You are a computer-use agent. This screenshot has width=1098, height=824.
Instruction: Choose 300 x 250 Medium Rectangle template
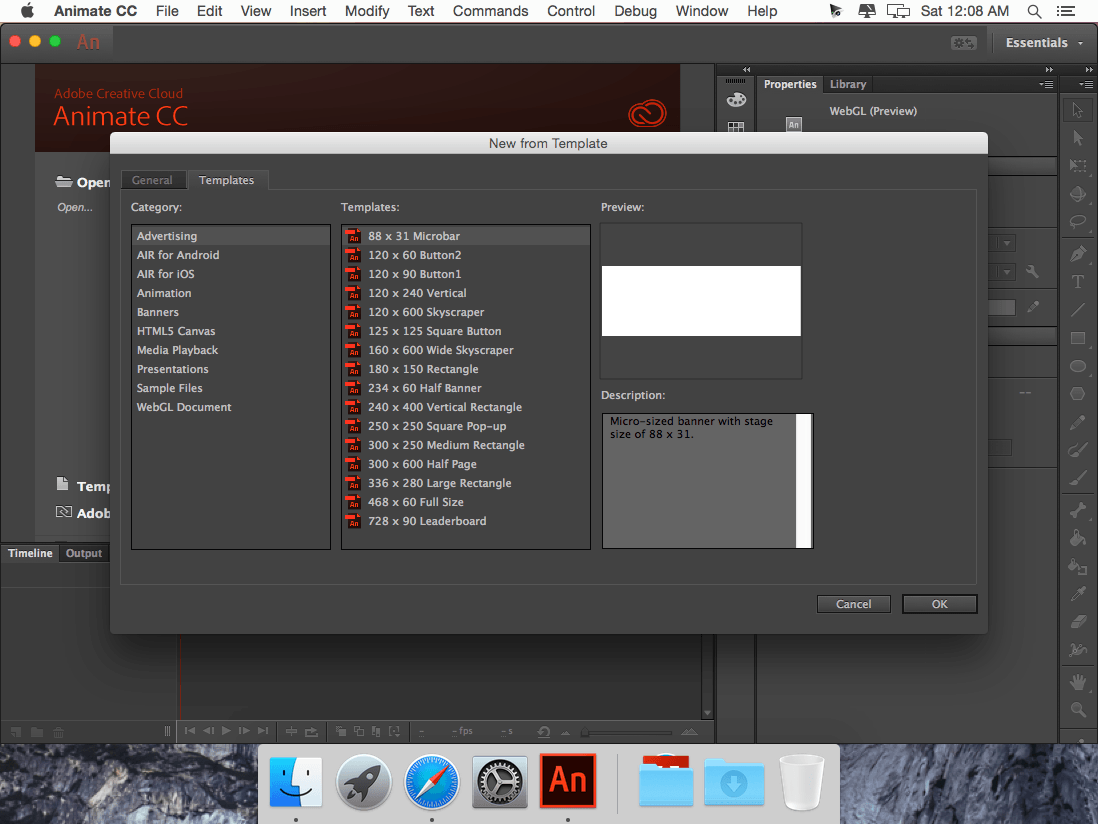(x=466, y=445)
